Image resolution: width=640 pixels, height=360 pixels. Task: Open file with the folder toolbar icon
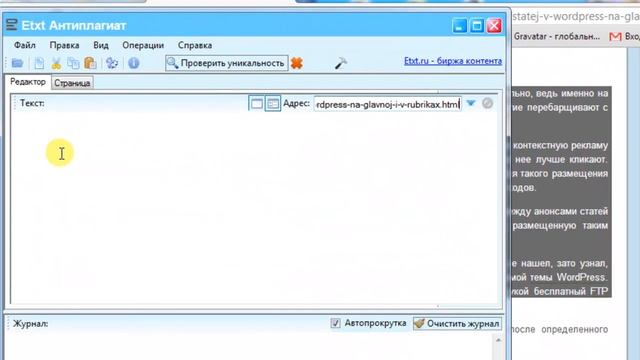pos(17,63)
